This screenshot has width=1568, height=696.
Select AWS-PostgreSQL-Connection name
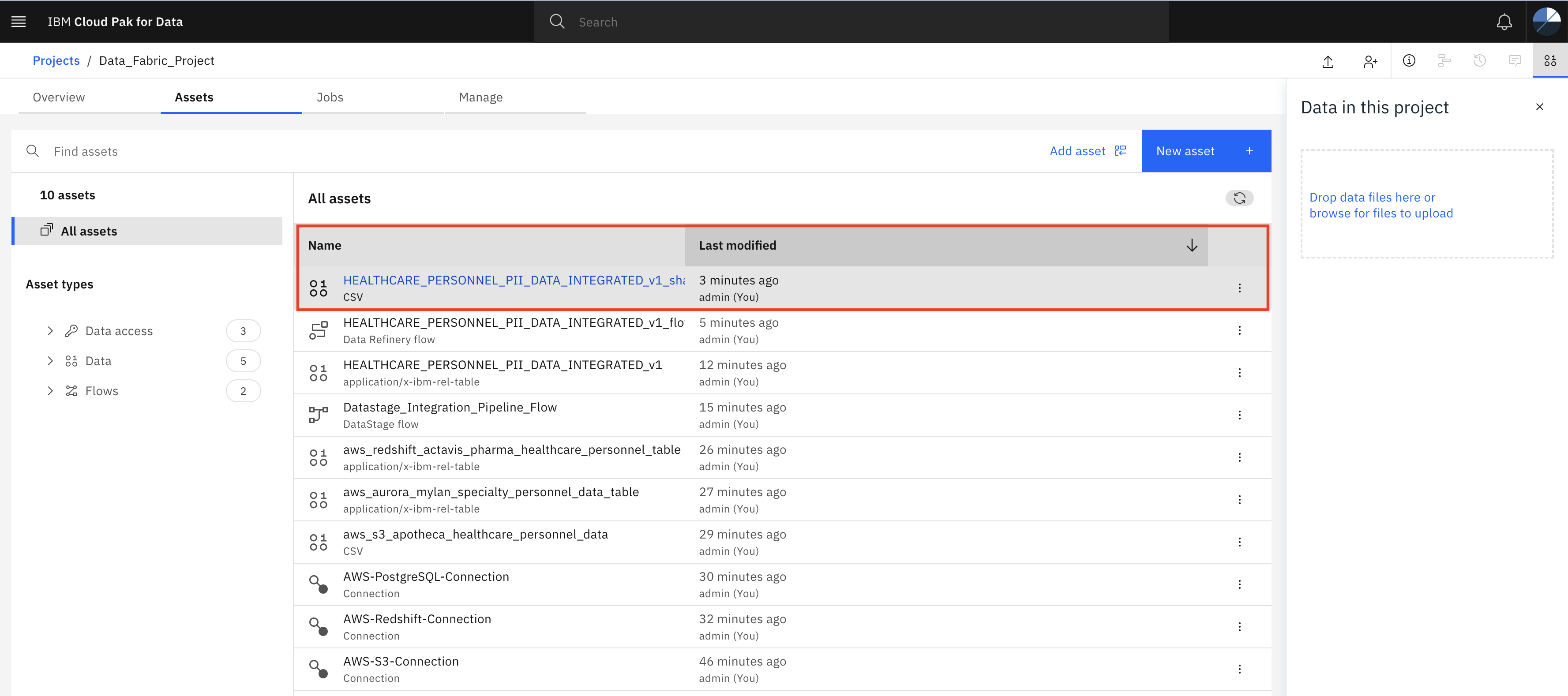tap(426, 577)
